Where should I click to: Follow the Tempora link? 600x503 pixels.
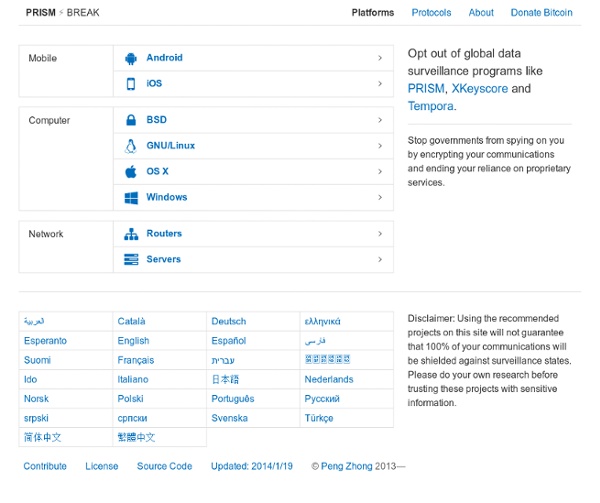coord(431,106)
